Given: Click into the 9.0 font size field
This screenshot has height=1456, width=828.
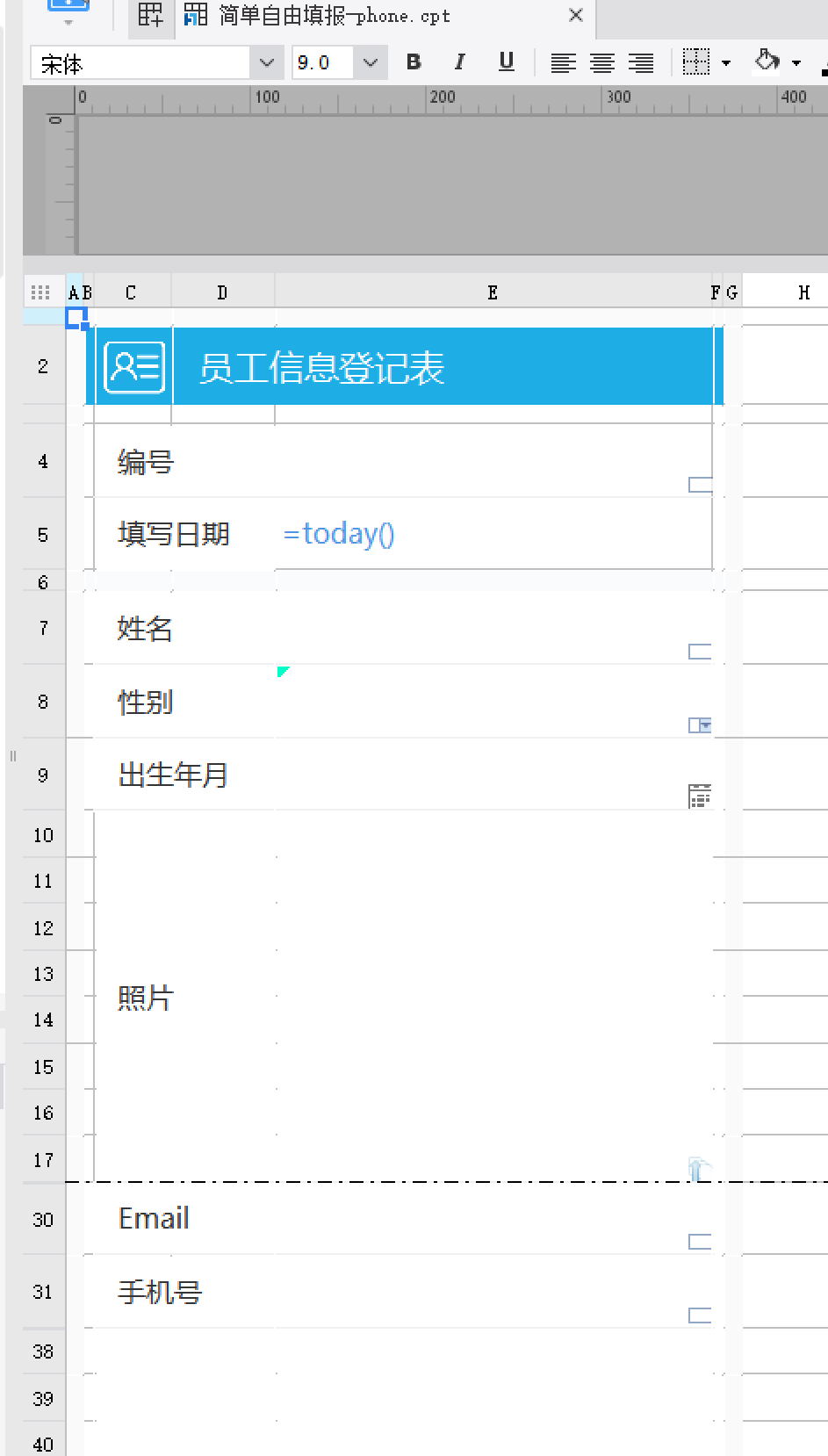Looking at the screenshot, I should coord(323,62).
